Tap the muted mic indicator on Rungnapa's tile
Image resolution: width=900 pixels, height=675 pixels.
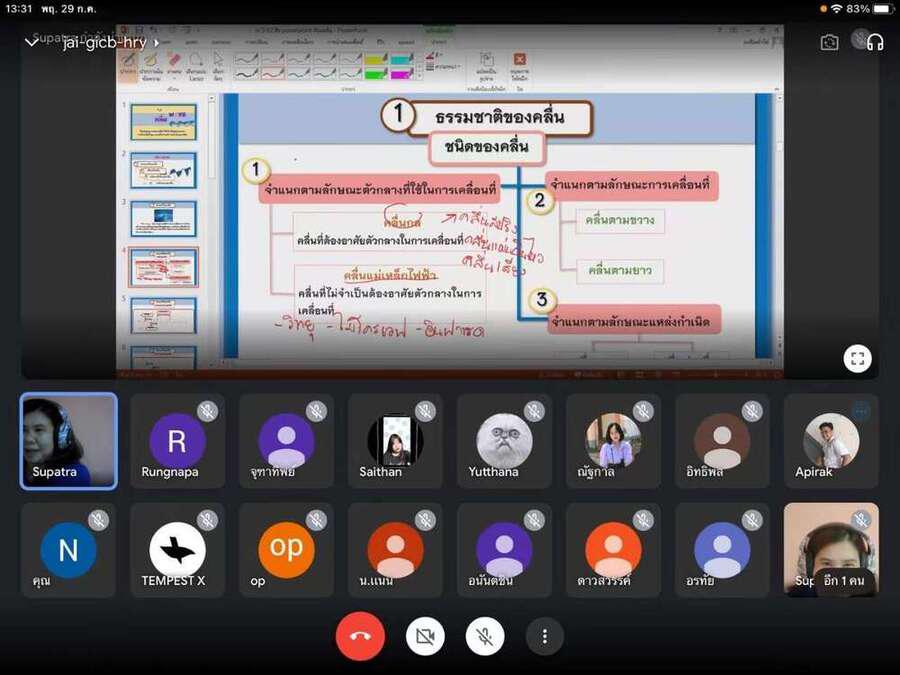coord(208,411)
